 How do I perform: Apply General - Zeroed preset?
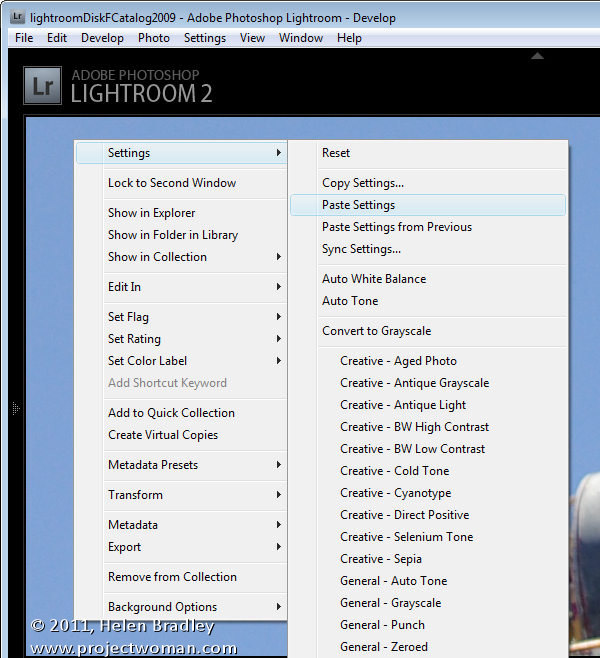428,647
